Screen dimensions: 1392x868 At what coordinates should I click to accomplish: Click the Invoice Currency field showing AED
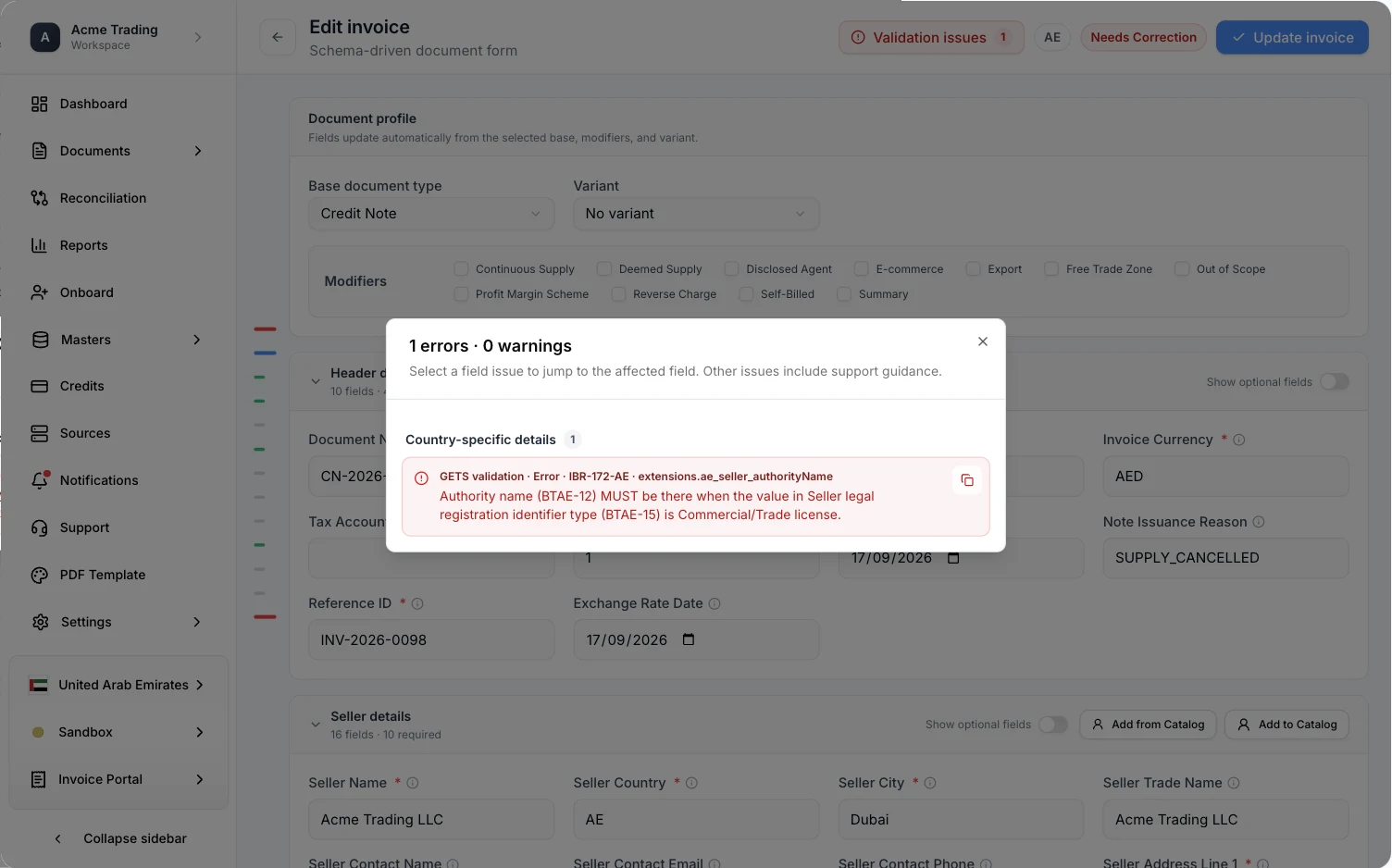click(x=1225, y=477)
